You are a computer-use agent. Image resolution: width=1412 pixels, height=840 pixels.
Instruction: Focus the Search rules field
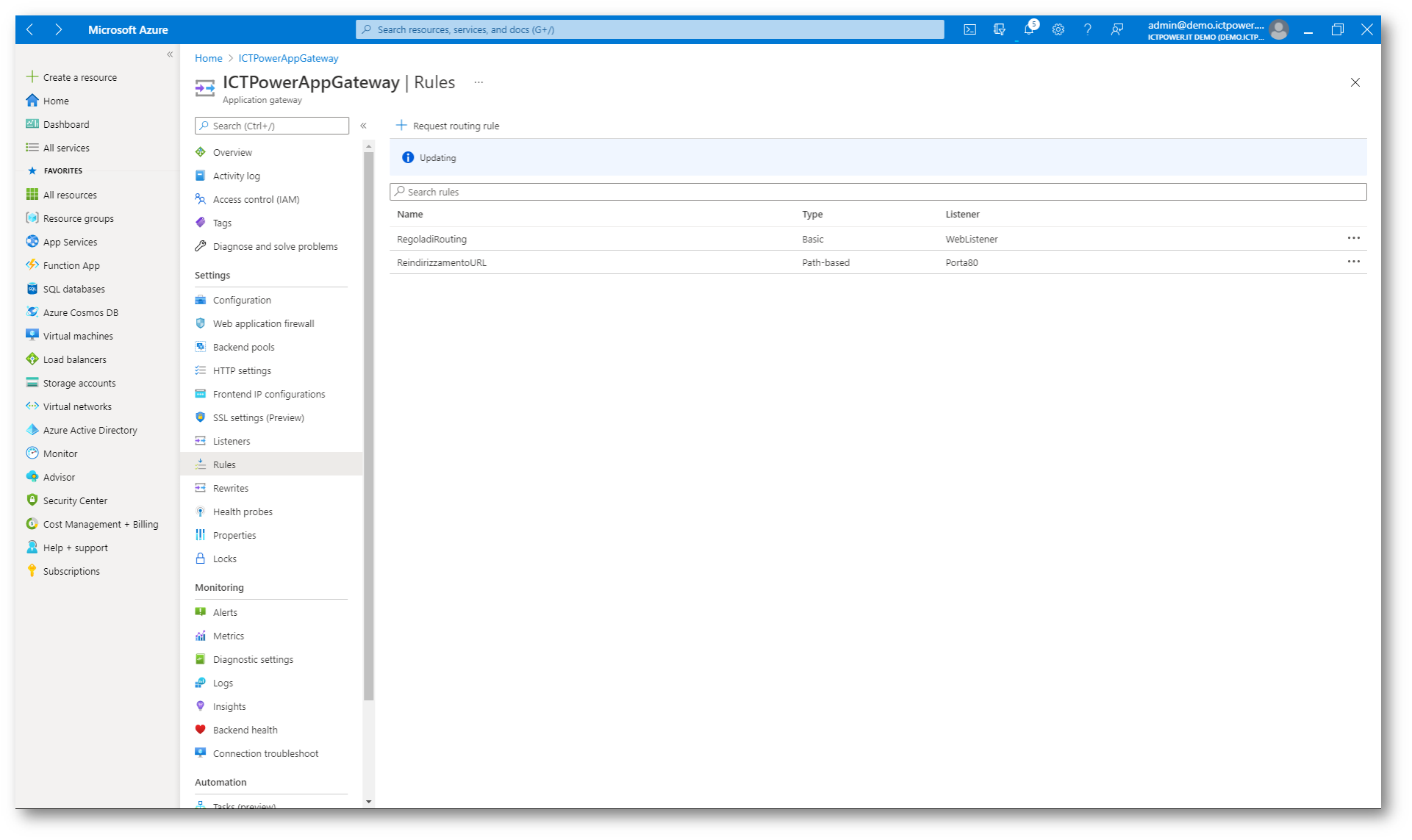tap(878, 192)
